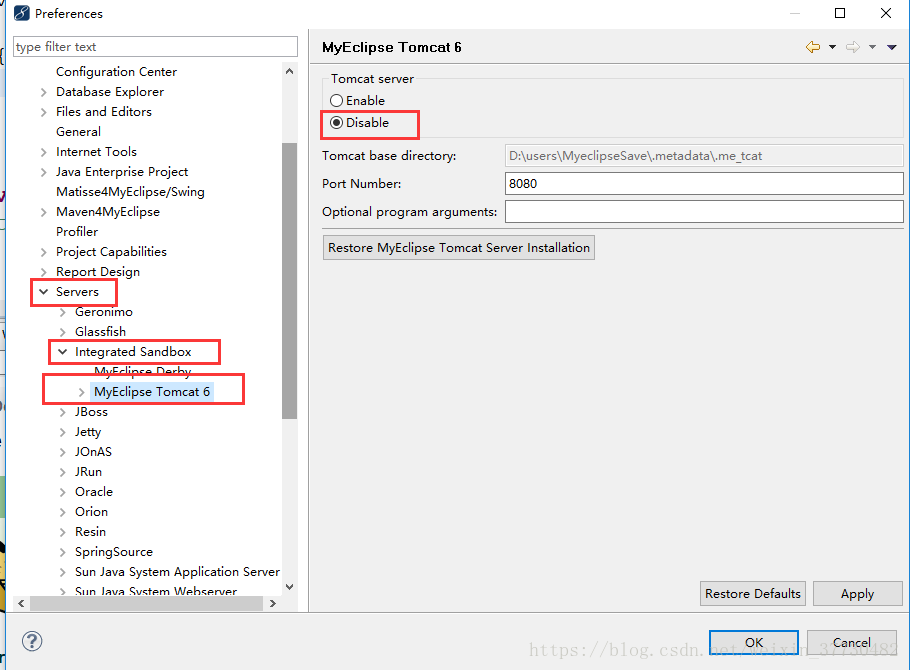Expand the Orion server node
Image resolution: width=910 pixels, height=670 pixels.
tap(63, 512)
